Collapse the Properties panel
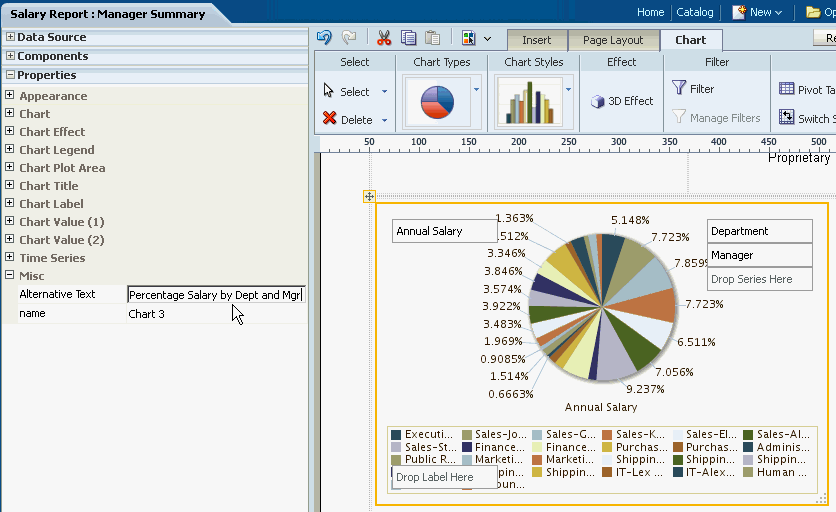 pos(10,75)
